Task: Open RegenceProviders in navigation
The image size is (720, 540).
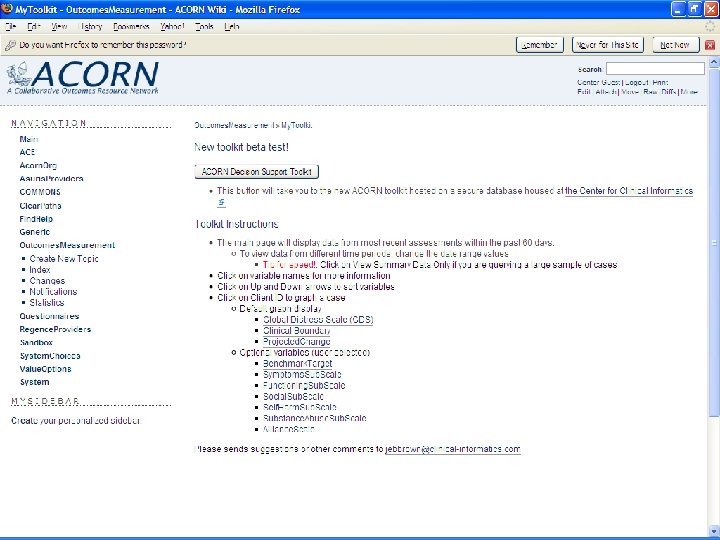Action: tap(55, 329)
